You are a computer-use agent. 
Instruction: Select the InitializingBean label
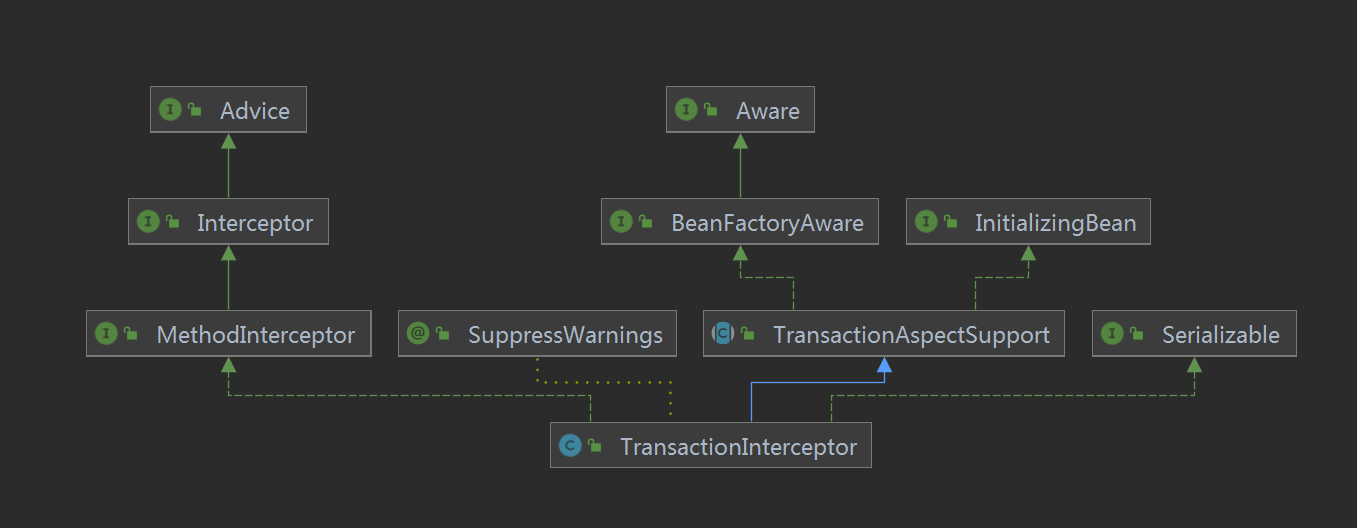tap(1055, 223)
